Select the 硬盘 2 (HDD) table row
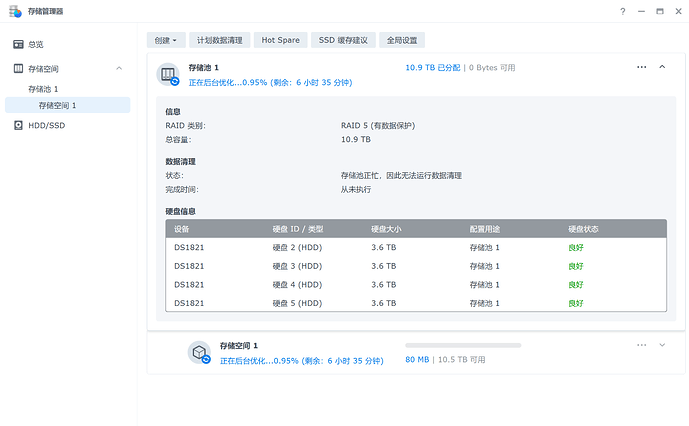 click(x=415, y=247)
